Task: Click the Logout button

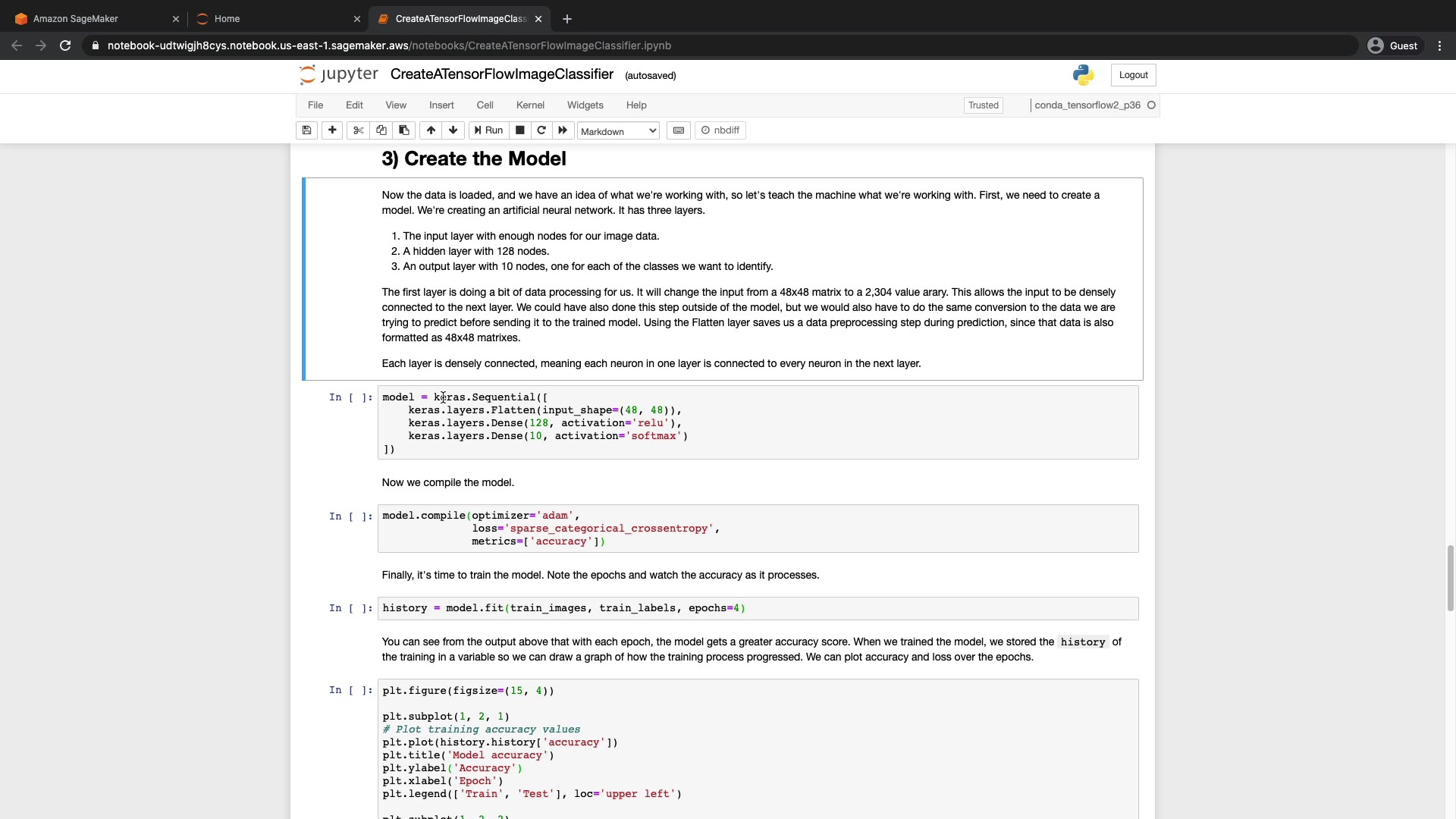Action: [1133, 75]
